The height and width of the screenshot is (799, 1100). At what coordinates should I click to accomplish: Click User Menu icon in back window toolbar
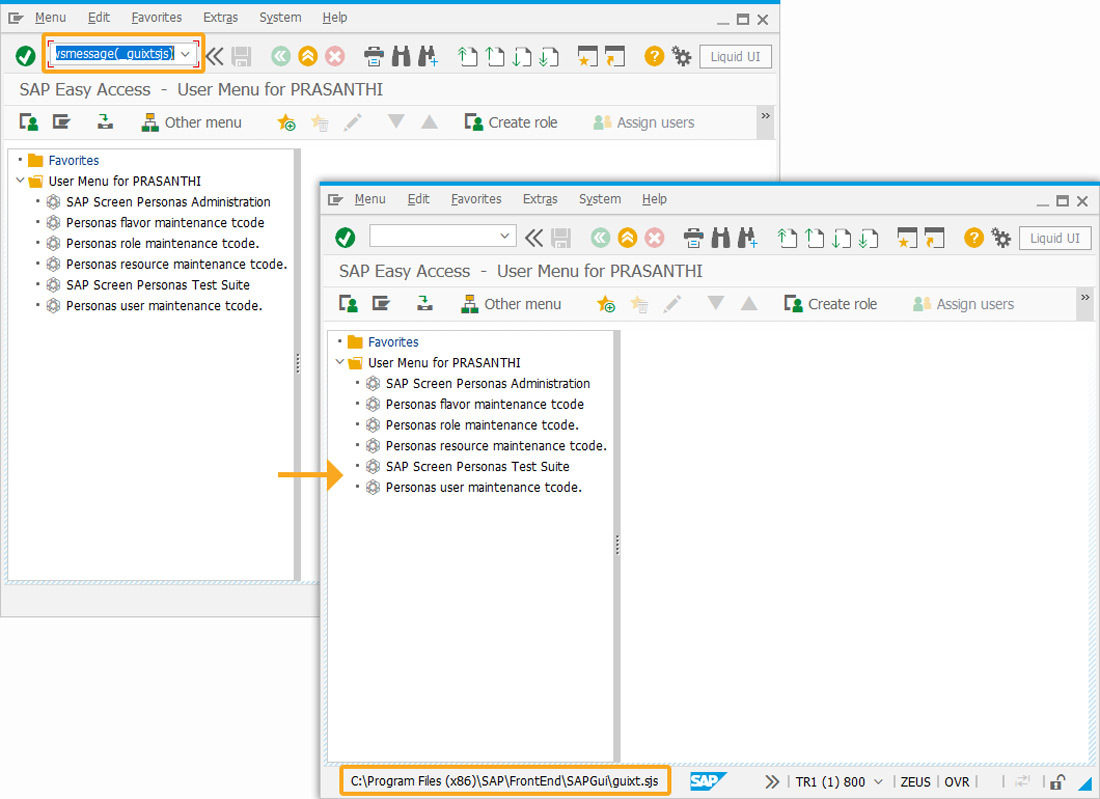(29, 122)
